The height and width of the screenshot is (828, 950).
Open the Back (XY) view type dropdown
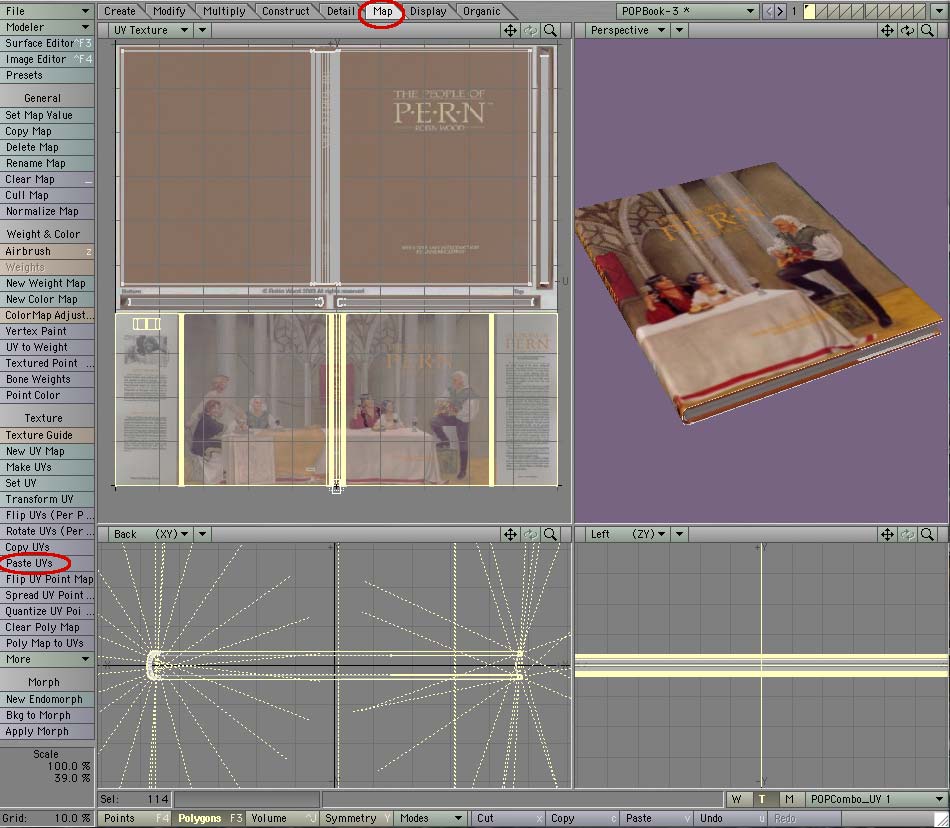click(151, 534)
